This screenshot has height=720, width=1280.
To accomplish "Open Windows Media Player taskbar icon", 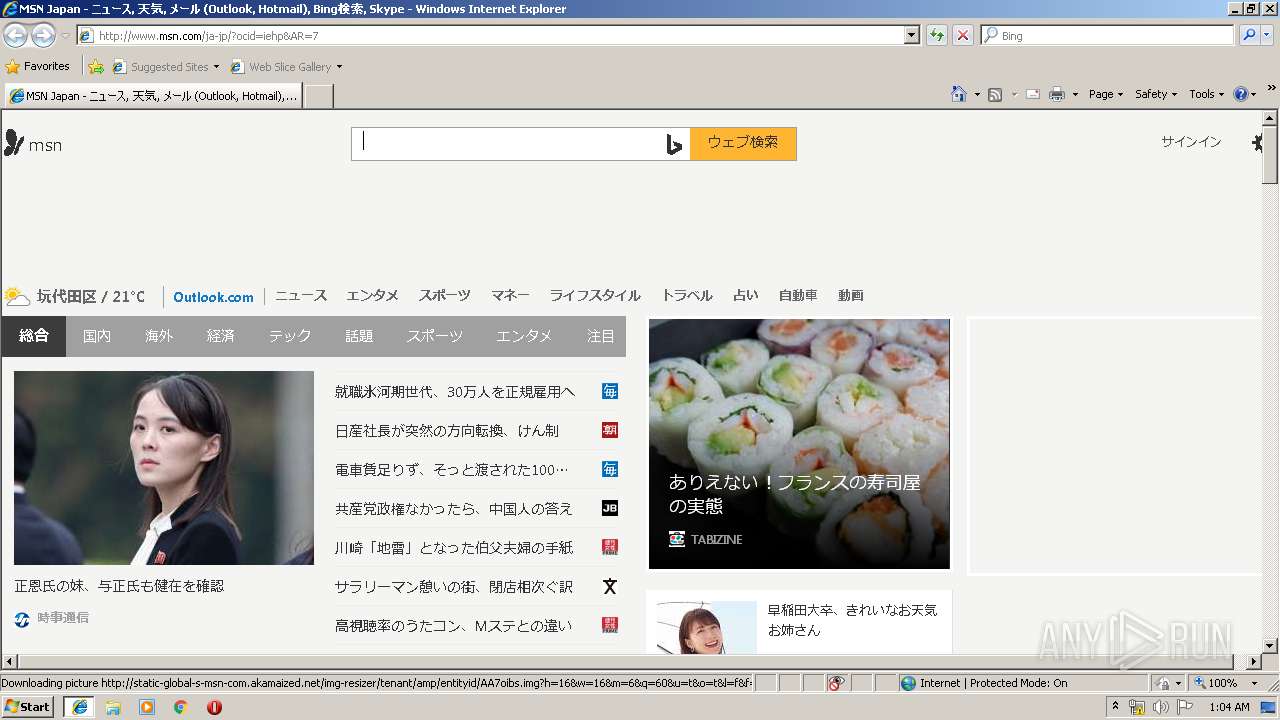I will [147, 707].
